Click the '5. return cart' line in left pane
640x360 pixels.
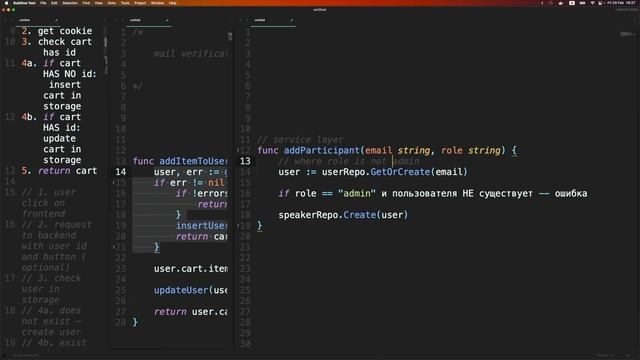tap(59, 171)
